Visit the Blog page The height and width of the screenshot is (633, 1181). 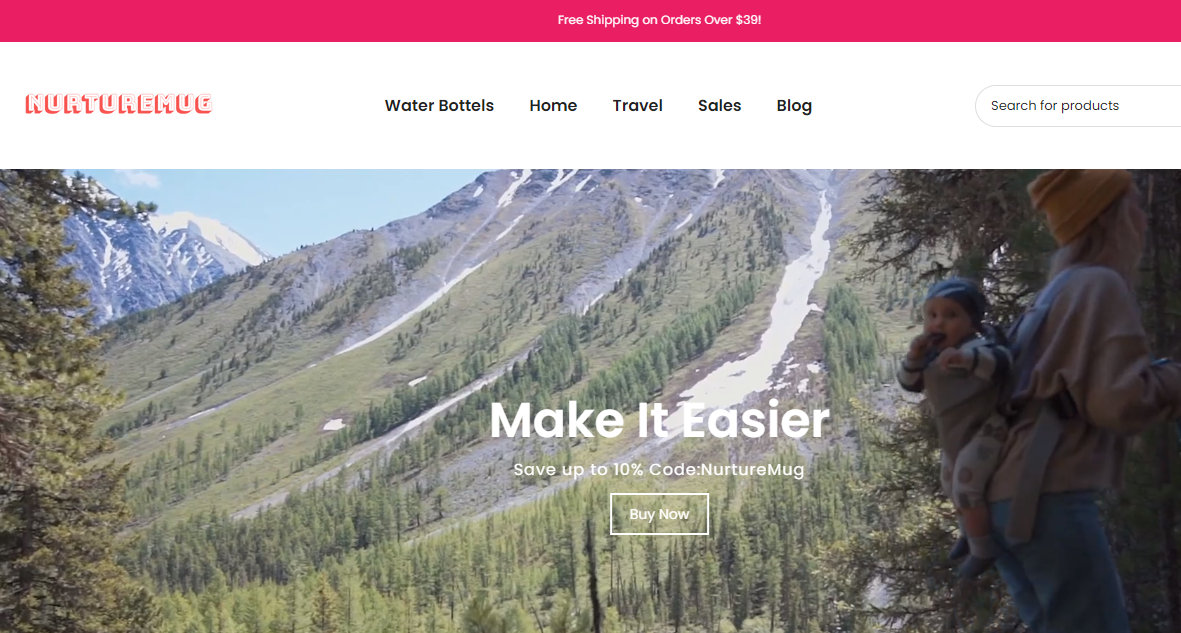794,106
